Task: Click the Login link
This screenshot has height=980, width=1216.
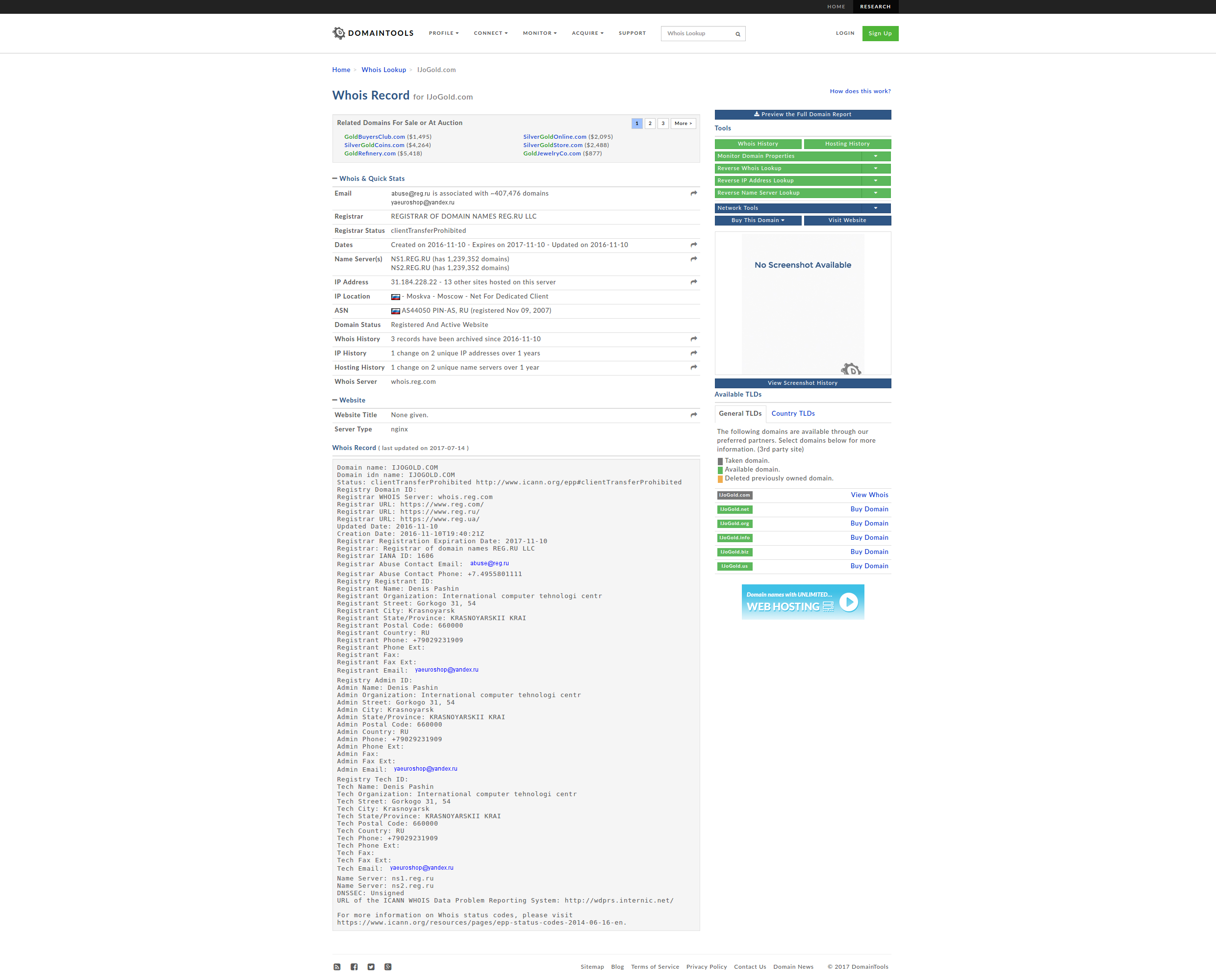Action: (845, 33)
